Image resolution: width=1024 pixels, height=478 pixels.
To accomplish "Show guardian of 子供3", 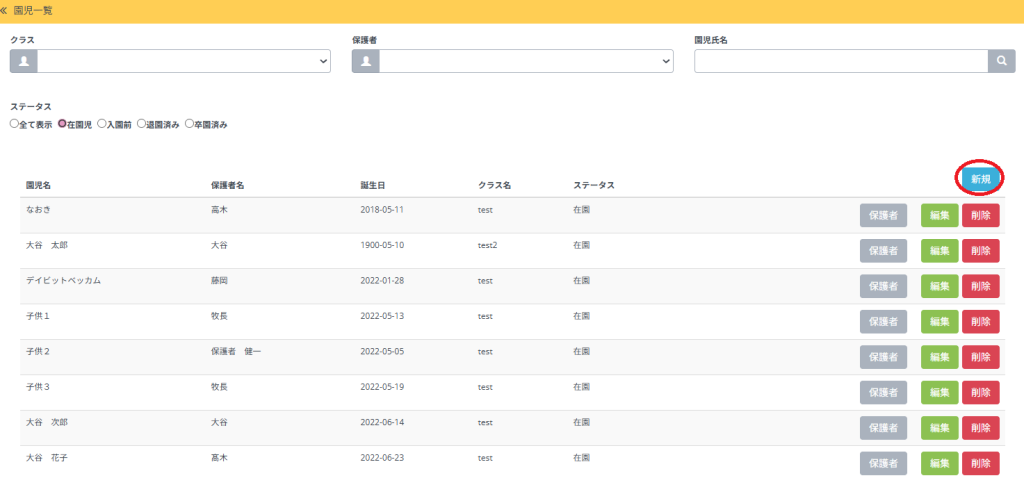I will pos(883,392).
